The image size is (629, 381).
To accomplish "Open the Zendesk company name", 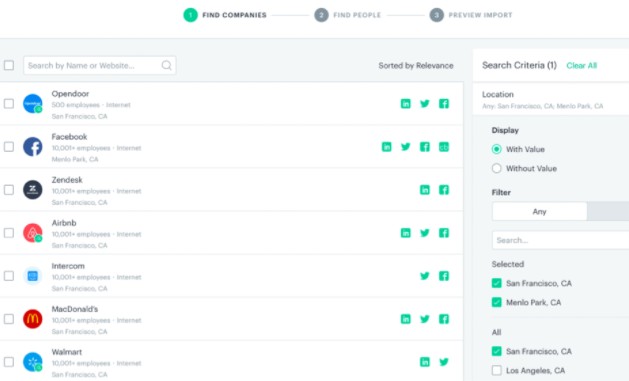I will [x=67, y=180].
